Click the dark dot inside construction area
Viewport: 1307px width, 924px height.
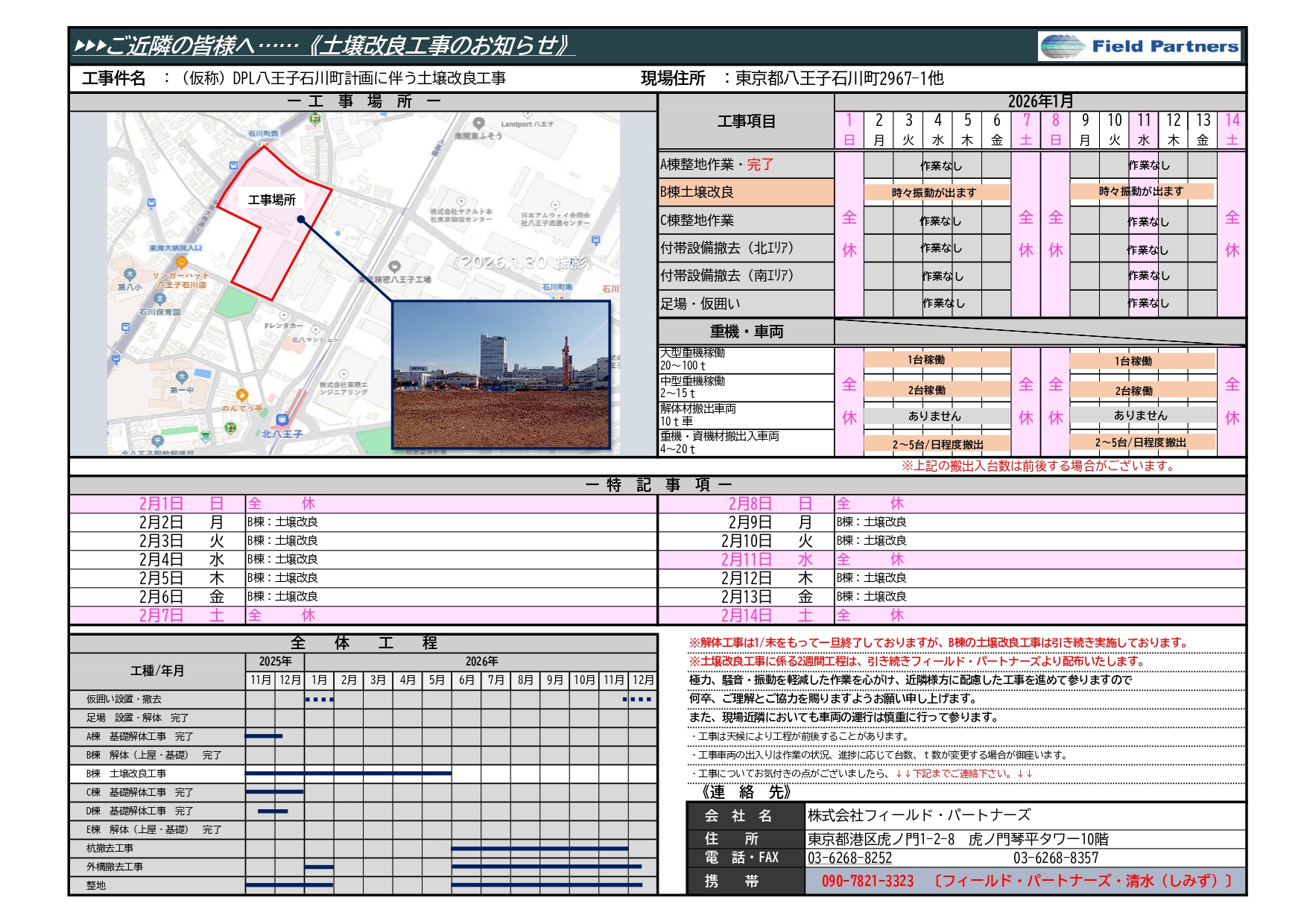click(300, 219)
